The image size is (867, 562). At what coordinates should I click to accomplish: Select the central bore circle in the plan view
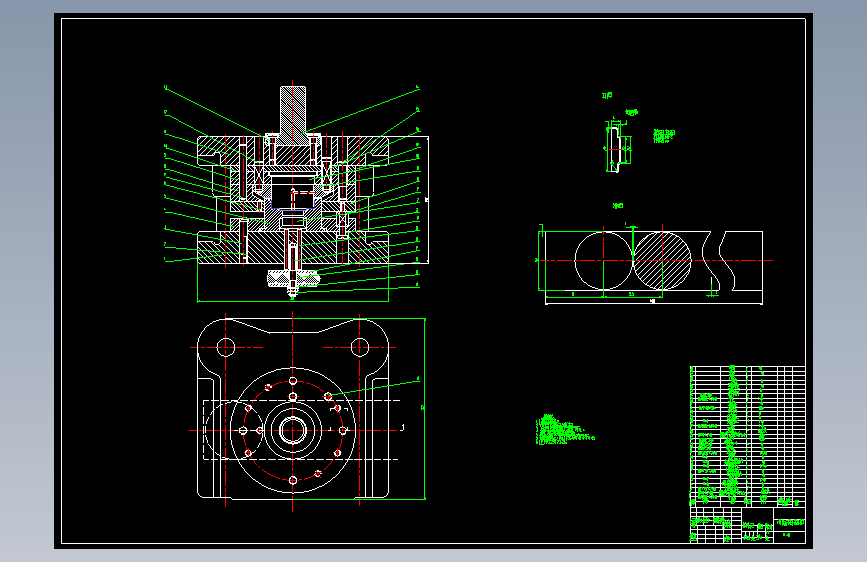click(293, 430)
